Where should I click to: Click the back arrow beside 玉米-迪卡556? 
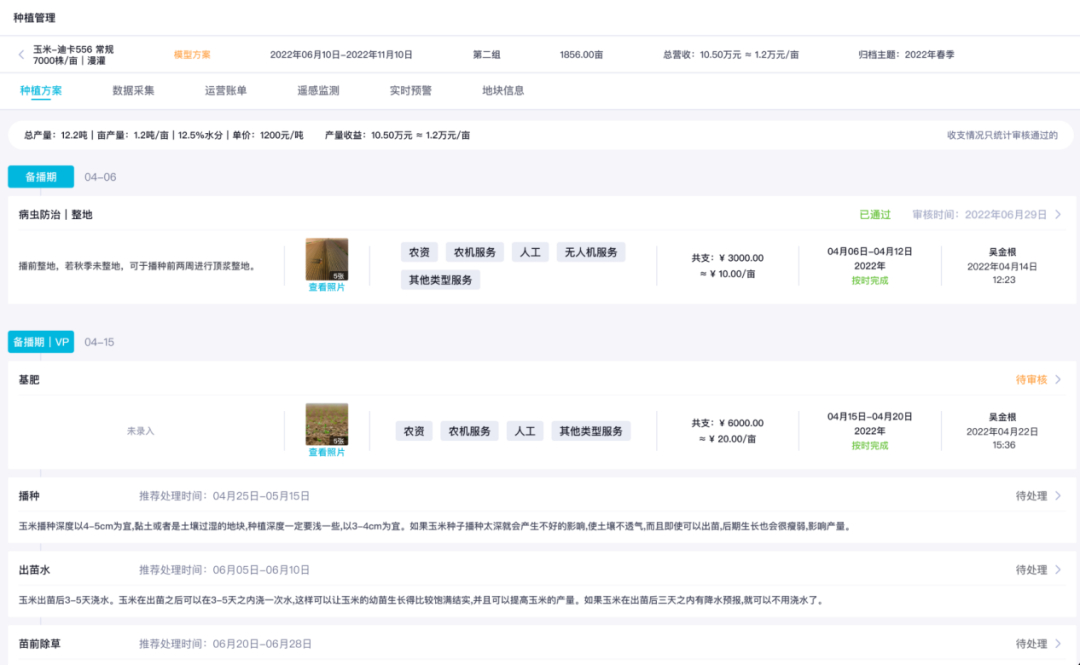point(21,55)
